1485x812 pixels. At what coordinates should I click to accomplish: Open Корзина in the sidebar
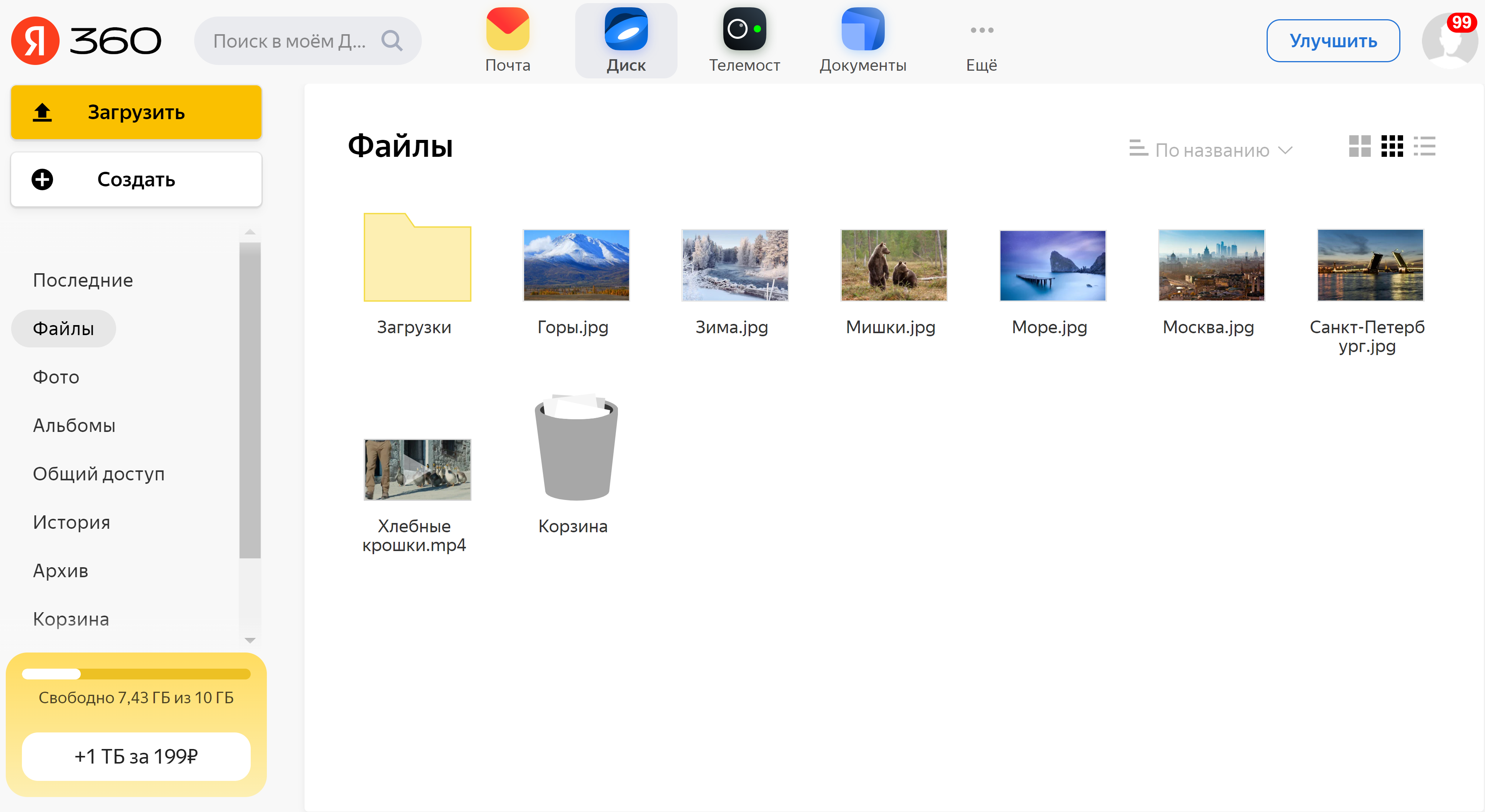click(71, 619)
